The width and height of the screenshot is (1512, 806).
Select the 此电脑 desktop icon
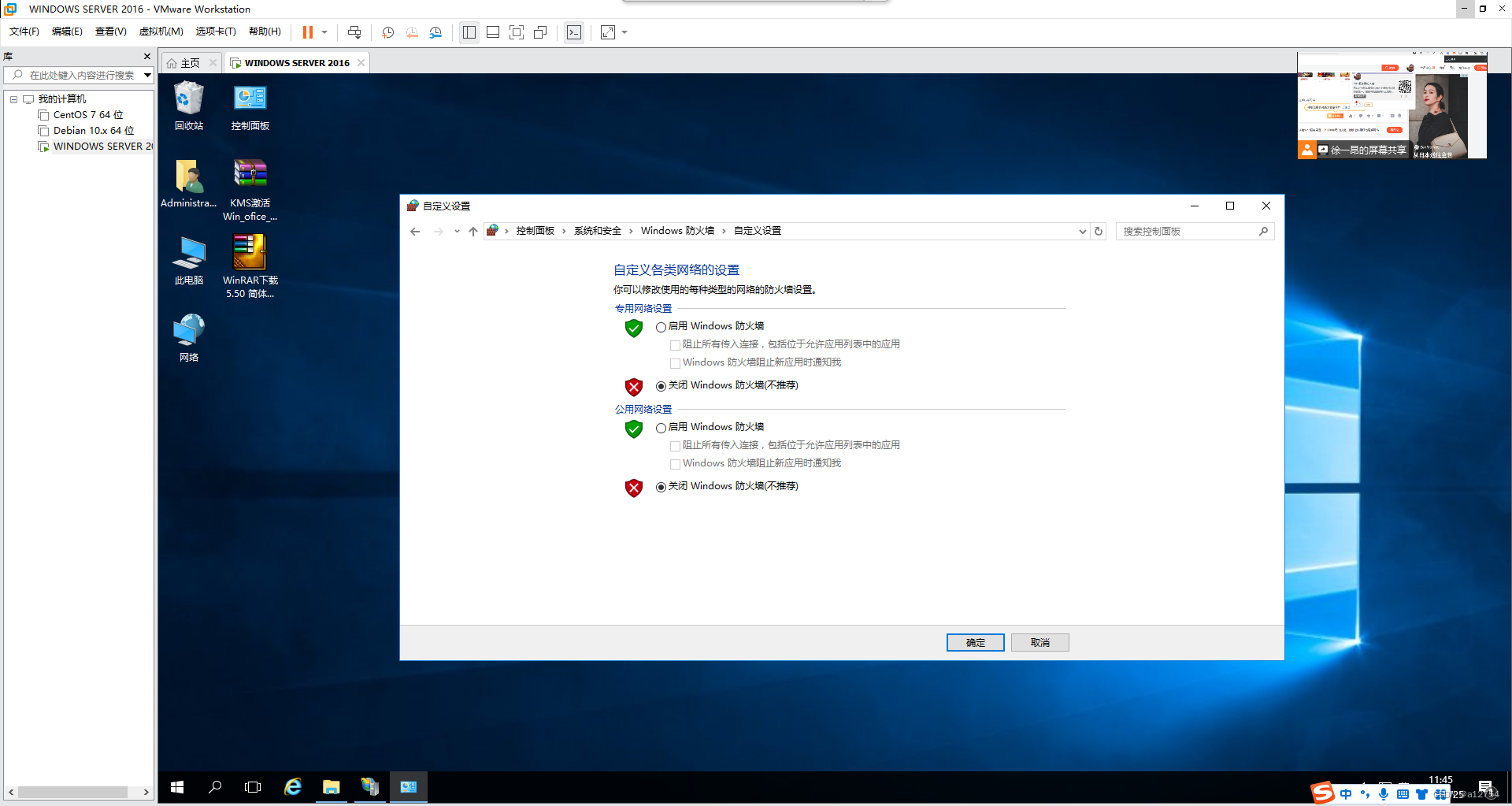pyautogui.click(x=188, y=260)
